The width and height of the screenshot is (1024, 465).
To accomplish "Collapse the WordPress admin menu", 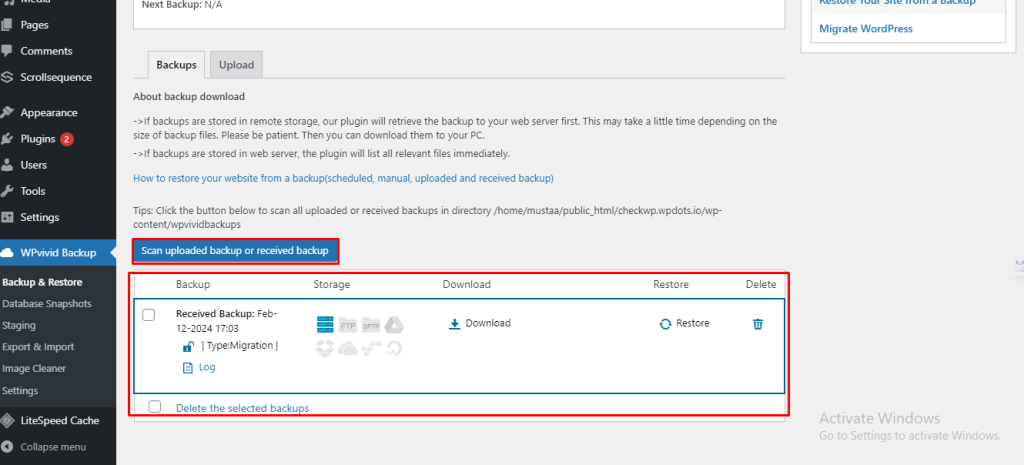I will pos(52,447).
